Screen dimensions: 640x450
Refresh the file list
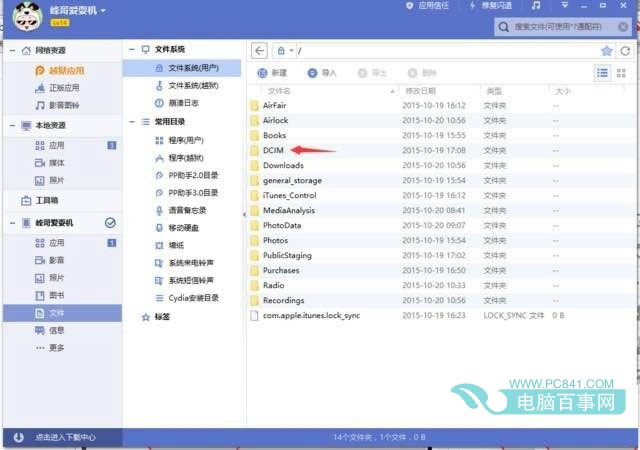(625, 51)
